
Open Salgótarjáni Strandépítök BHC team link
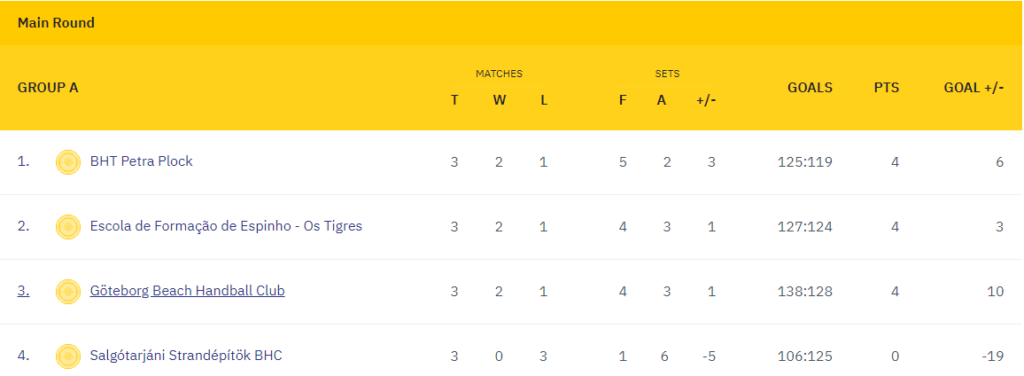186,356
